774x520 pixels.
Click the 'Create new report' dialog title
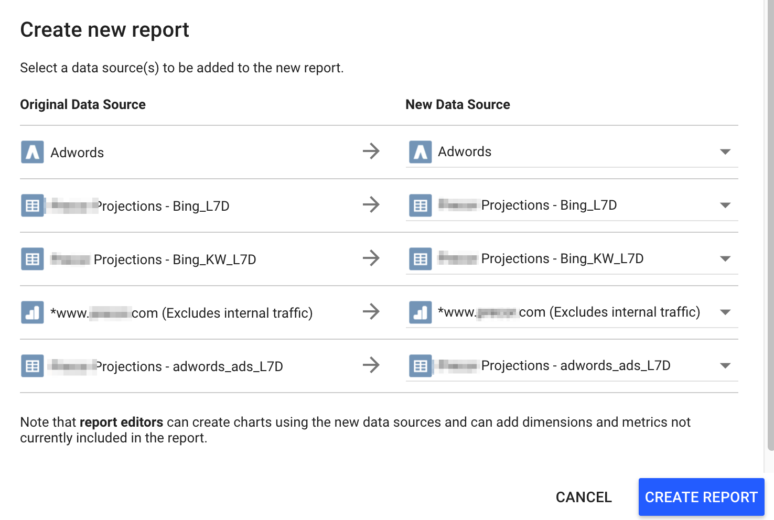[105, 30]
